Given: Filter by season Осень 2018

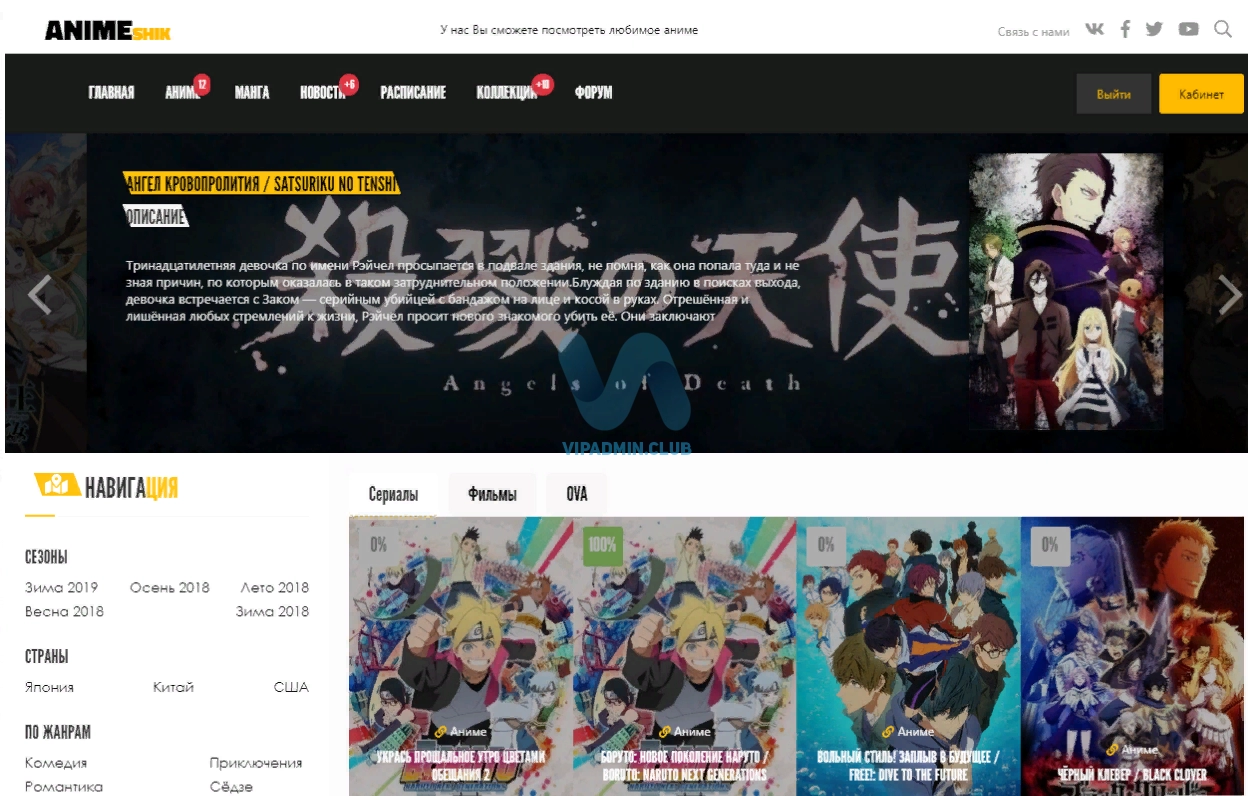Looking at the screenshot, I should 170,588.
